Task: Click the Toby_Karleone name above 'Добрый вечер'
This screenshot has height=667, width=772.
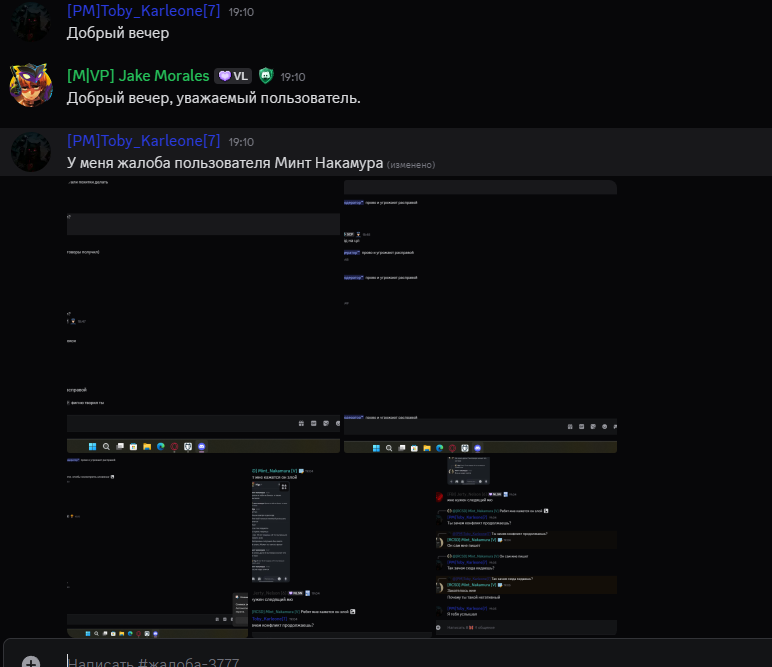Action: click(143, 11)
